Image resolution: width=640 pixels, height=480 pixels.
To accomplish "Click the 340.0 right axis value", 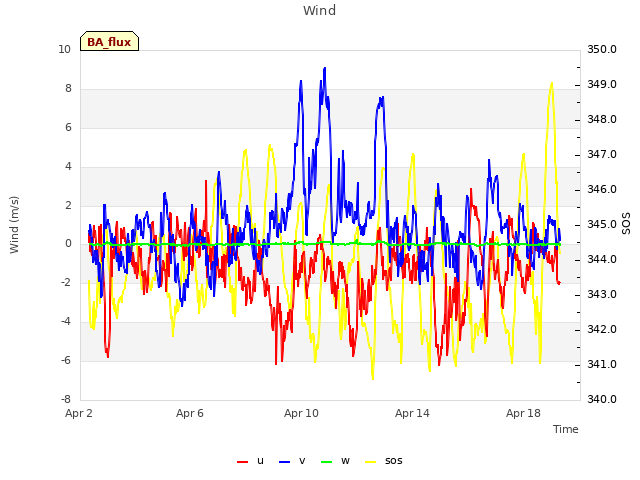I will pyautogui.click(x=602, y=399).
